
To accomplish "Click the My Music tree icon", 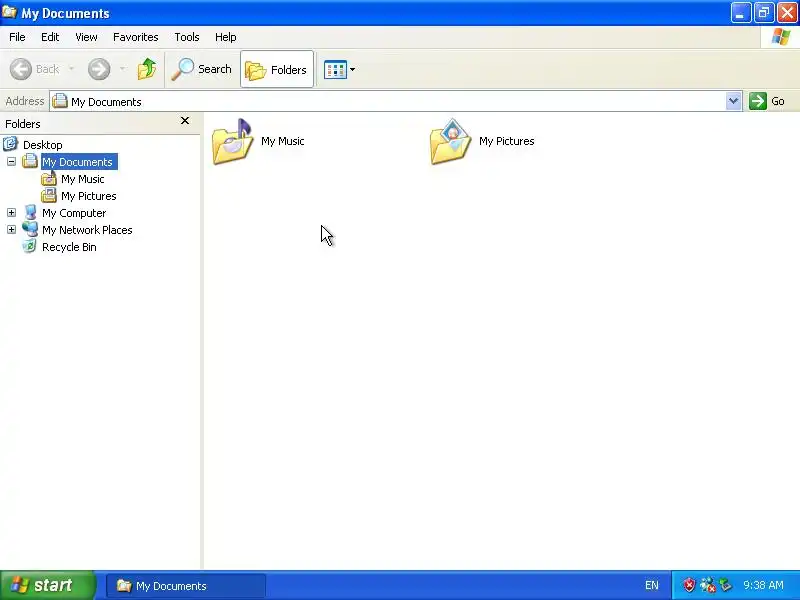I will [49, 179].
